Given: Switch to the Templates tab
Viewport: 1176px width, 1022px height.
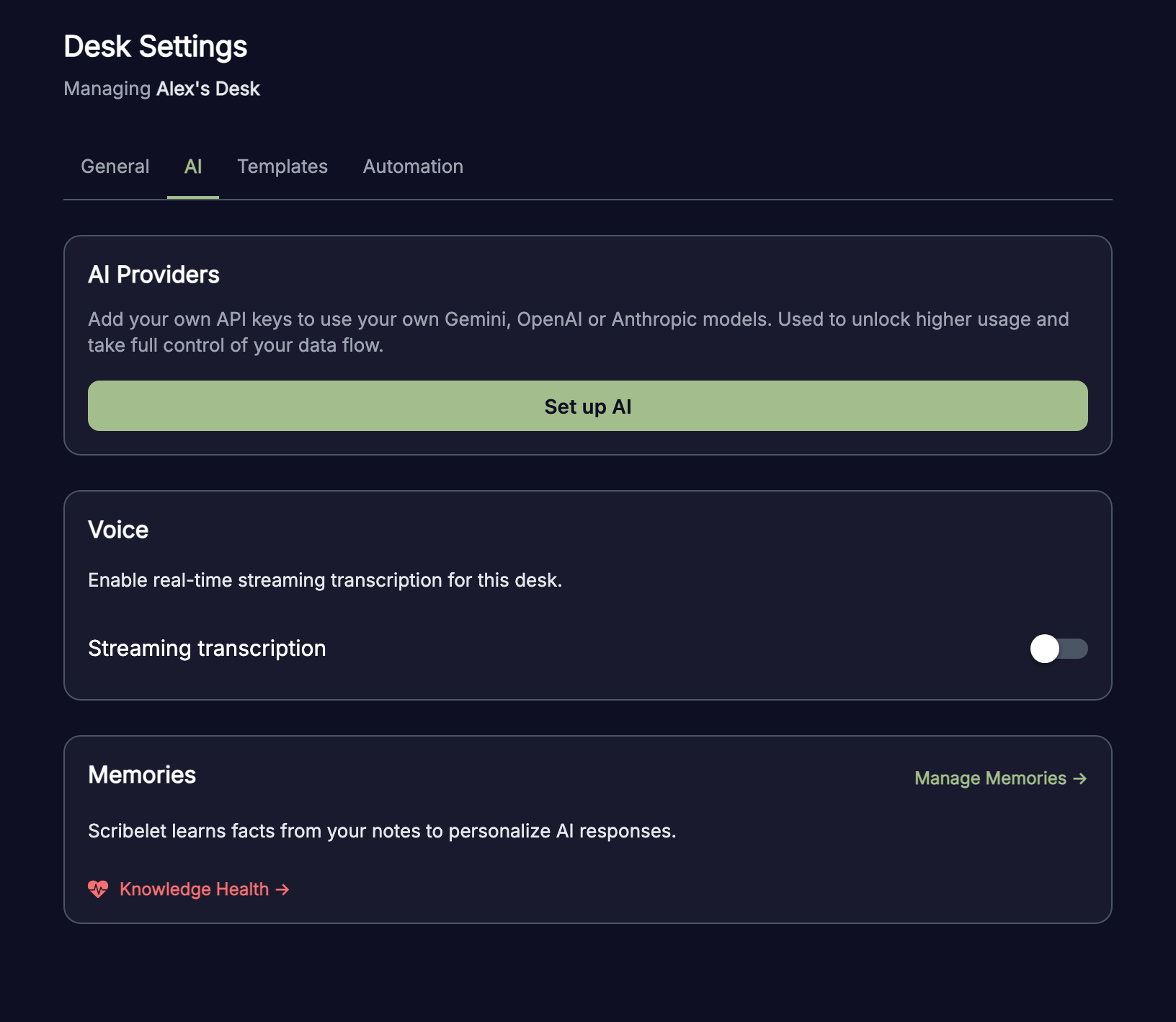Looking at the screenshot, I should pyautogui.click(x=282, y=166).
